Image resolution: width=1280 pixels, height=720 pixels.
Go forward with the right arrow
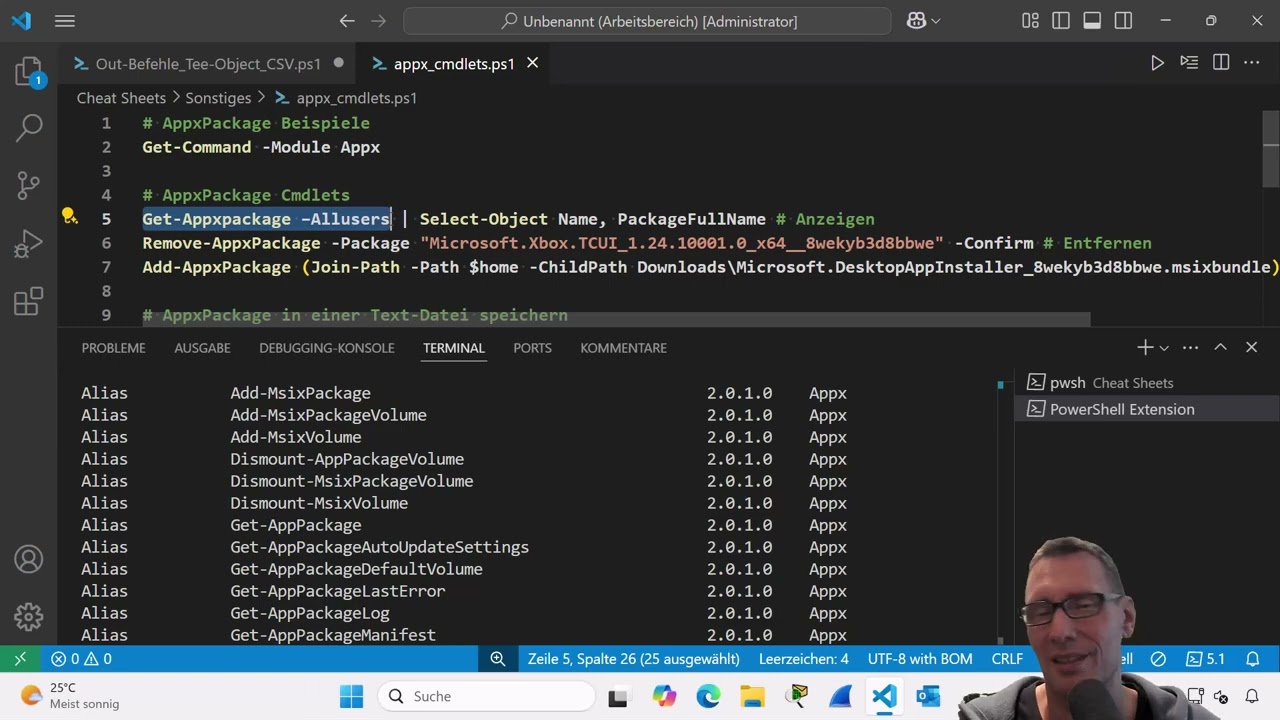[x=378, y=21]
